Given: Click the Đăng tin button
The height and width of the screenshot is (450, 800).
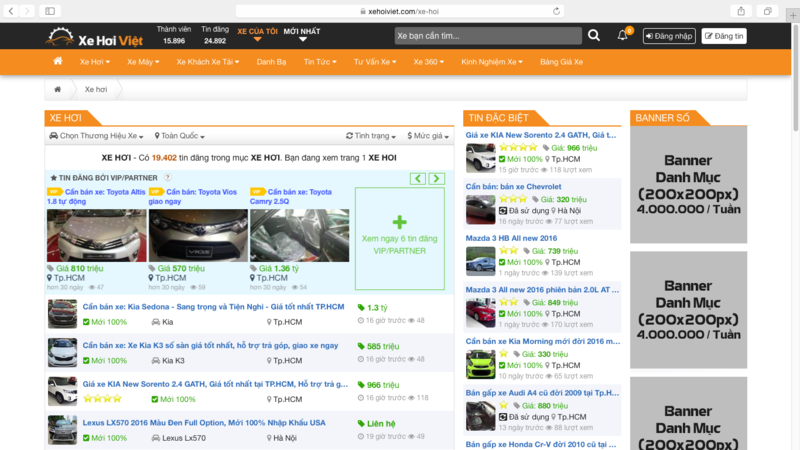Looking at the screenshot, I should click(724, 36).
